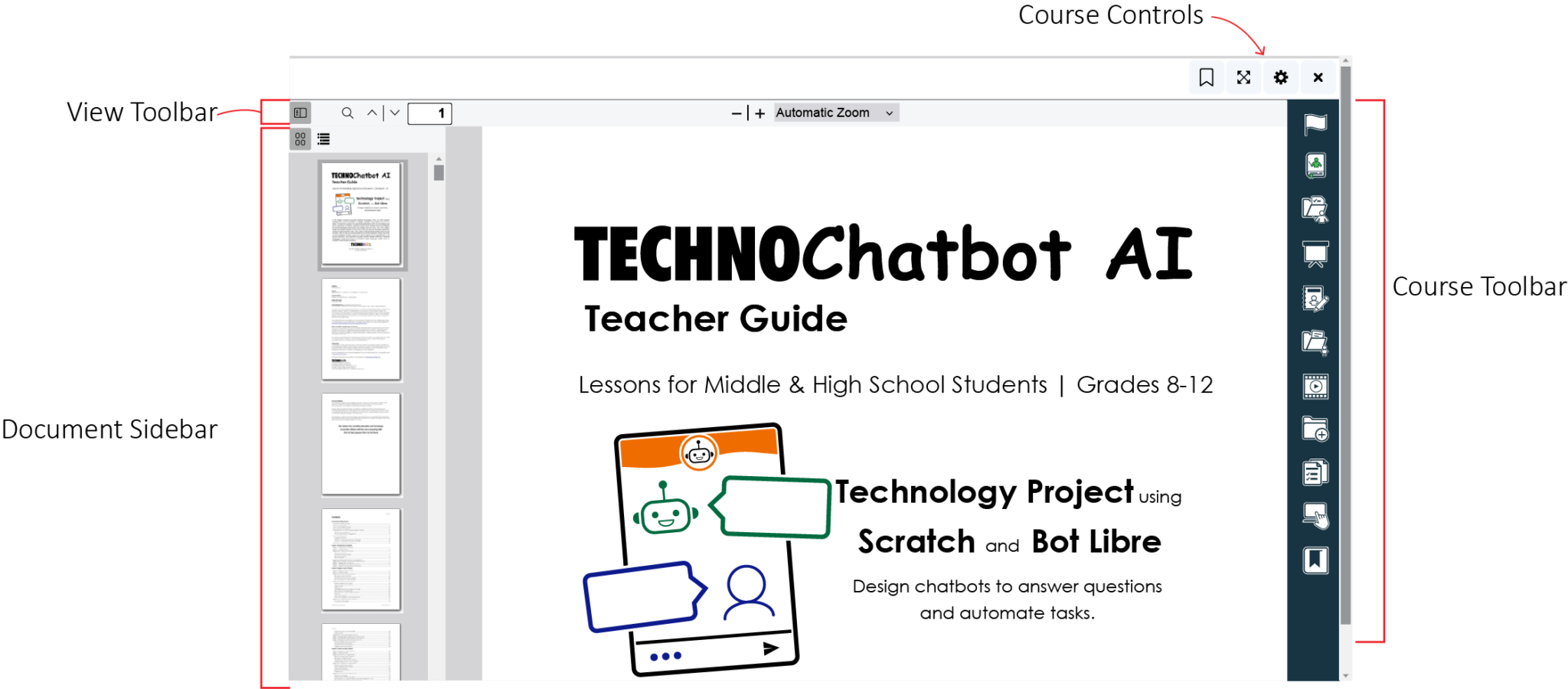Open the notebook with pencil icon
The image size is (1568, 689).
tap(1315, 299)
